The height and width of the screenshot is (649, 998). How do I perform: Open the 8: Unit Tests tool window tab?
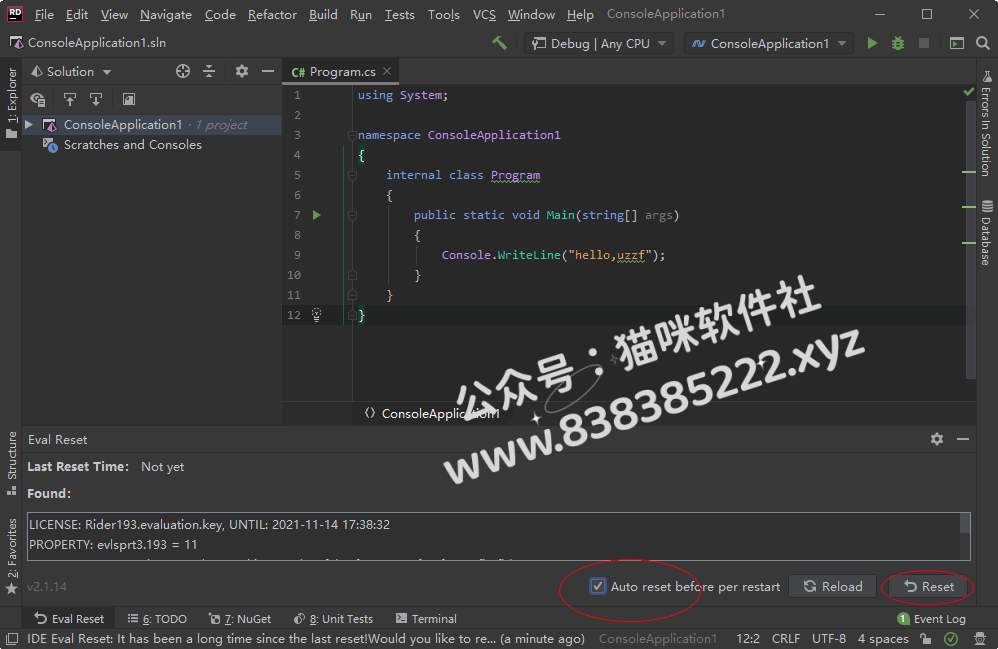[333, 618]
